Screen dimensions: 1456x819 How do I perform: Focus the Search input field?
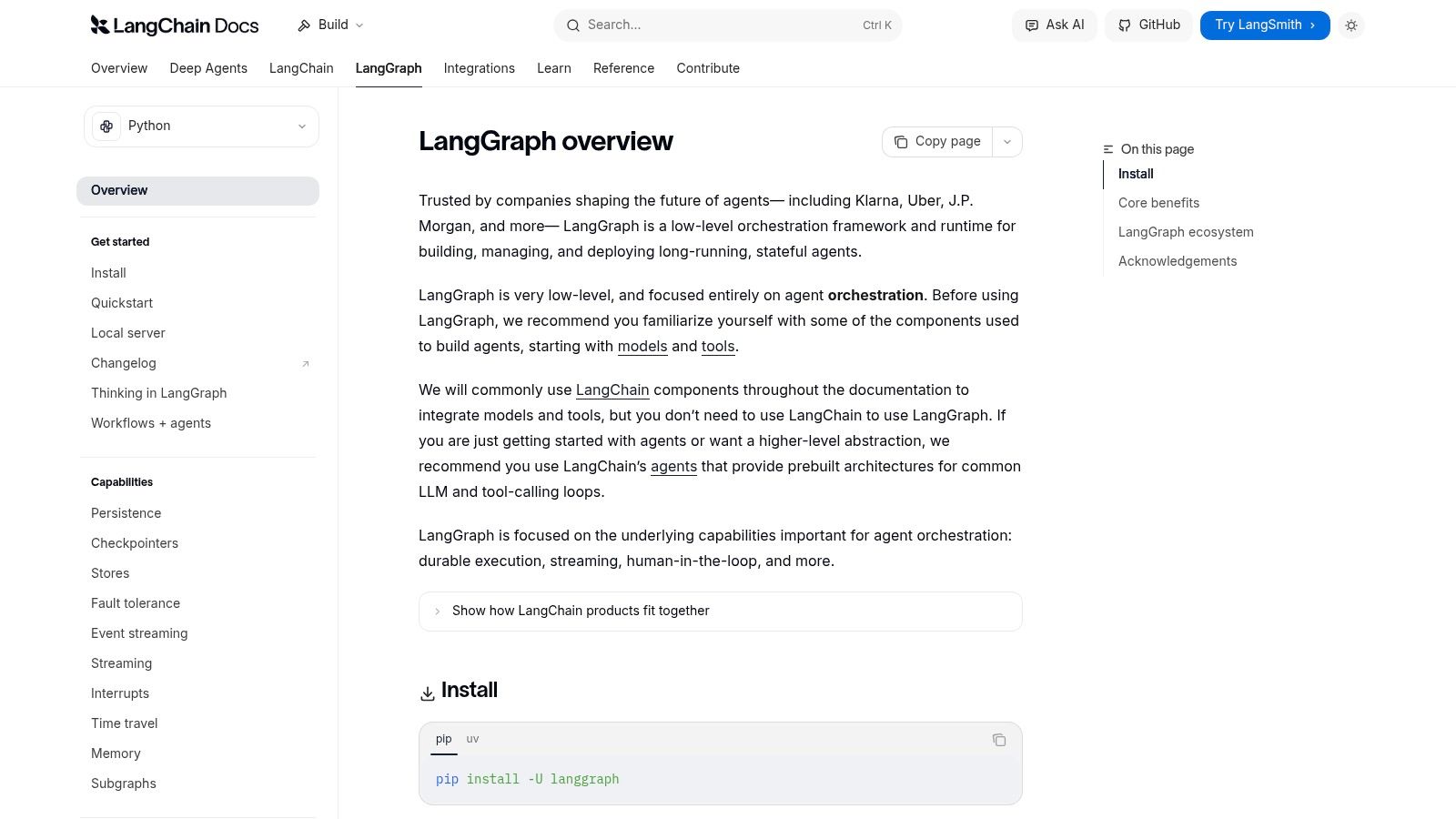click(x=728, y=25)
